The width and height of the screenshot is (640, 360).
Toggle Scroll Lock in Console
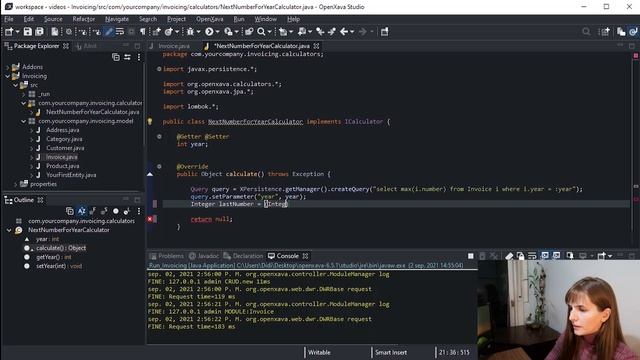[520, 256]
